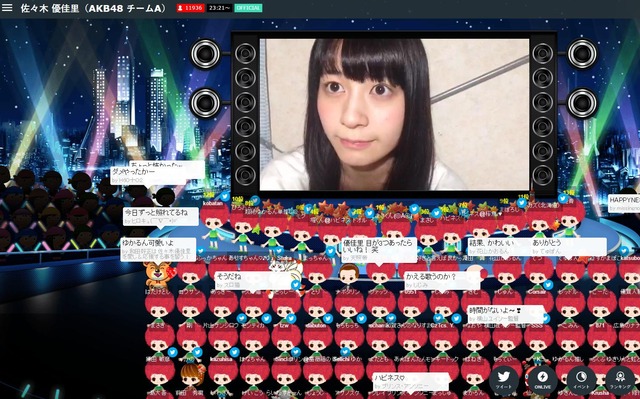640x399 pixels.
Task: Select the brown-haired boy avatar in the audience
Action: [349, 274]
